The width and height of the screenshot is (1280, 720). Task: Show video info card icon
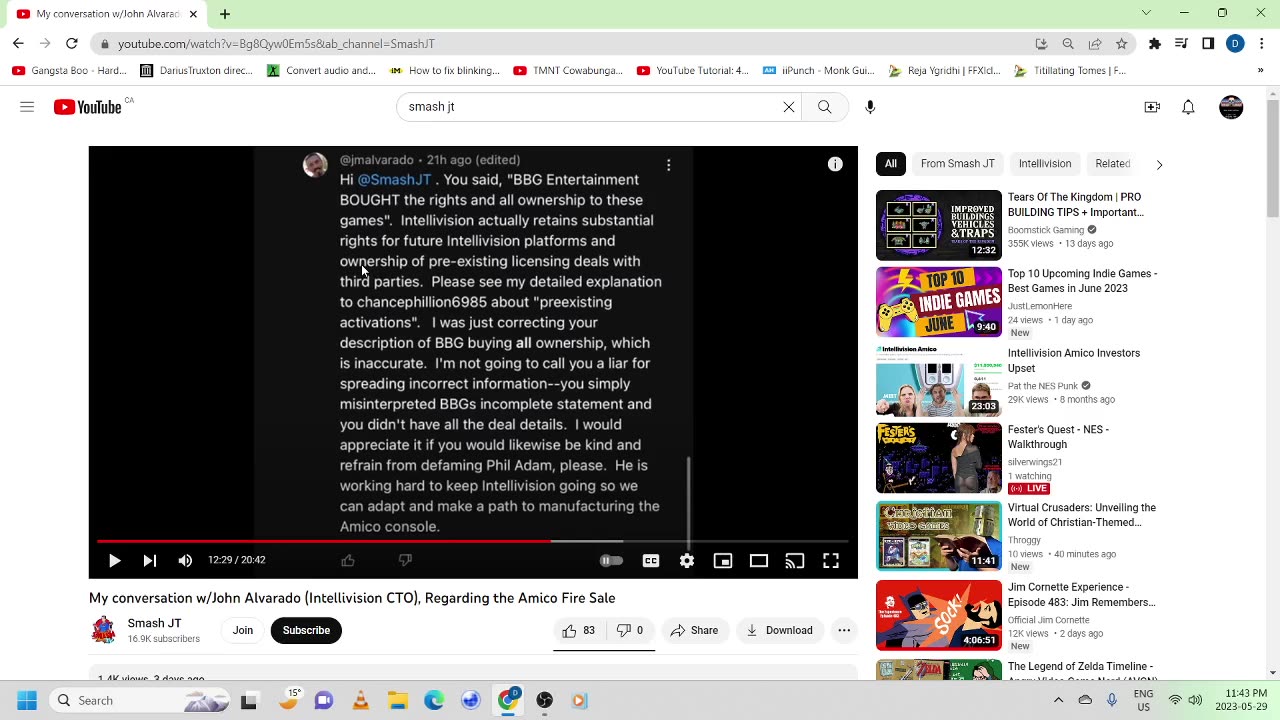coord(835,164)
